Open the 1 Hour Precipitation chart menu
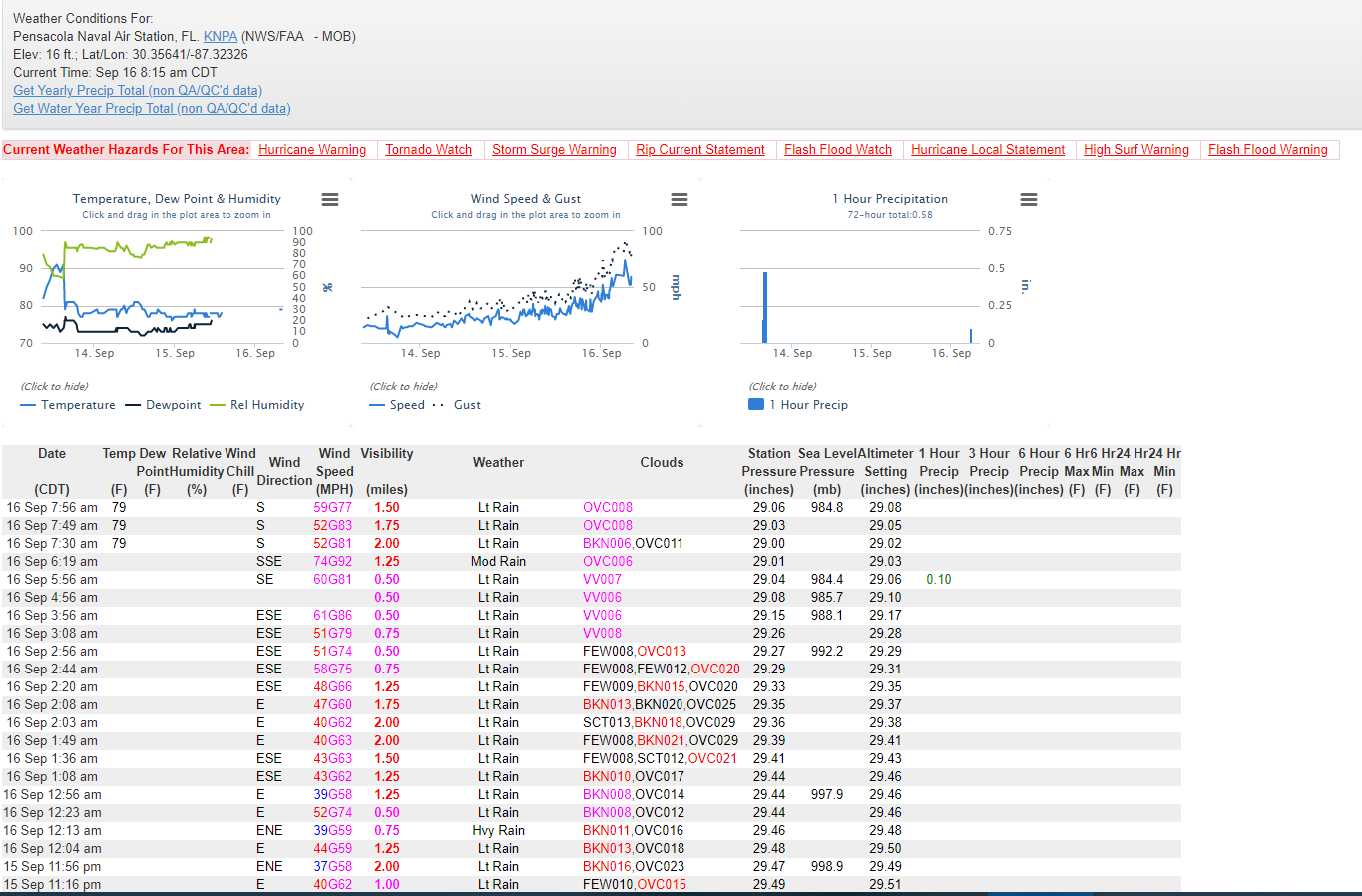Image resolution: width=1362 pixels, height=896 pixels. [x=1029, y=199]
